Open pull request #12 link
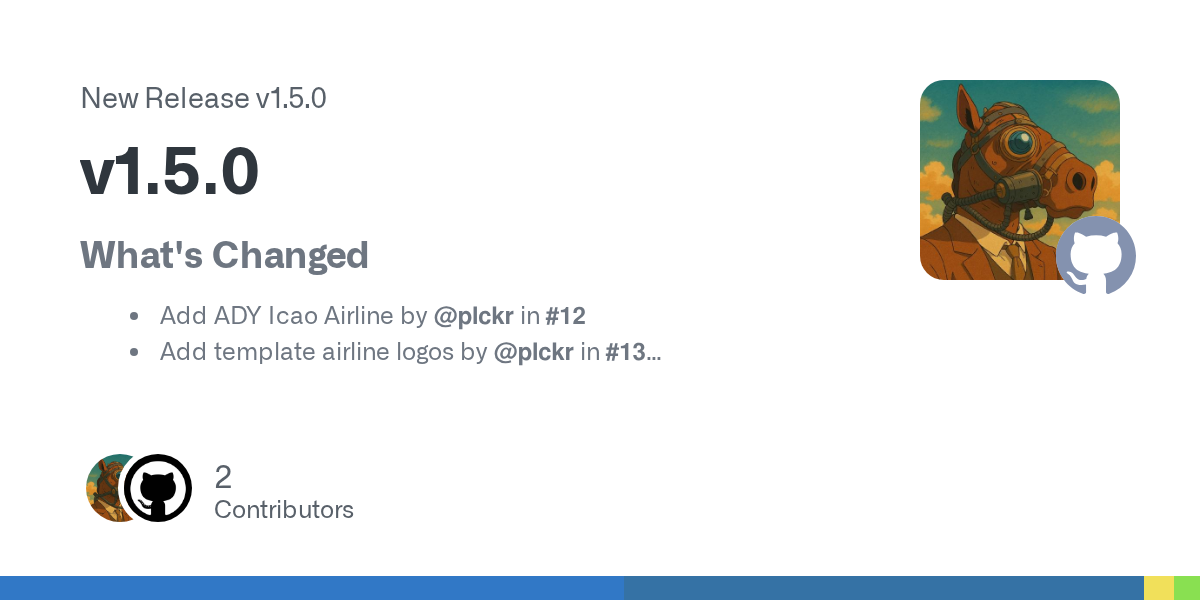 pos(566,316)
